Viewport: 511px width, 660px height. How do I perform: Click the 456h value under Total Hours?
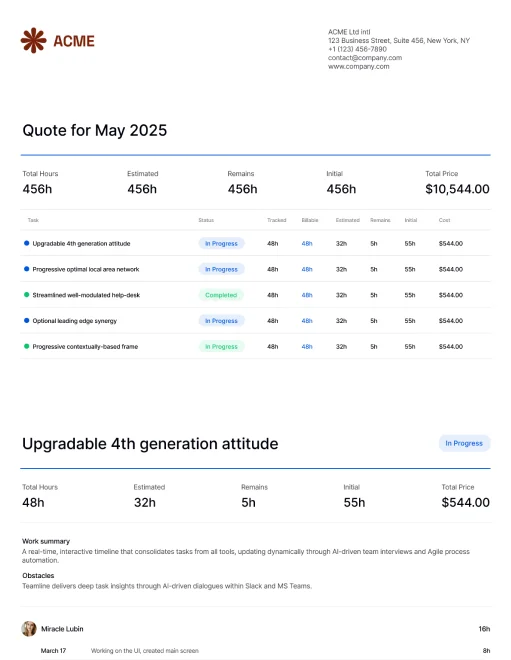click(37, 189)
